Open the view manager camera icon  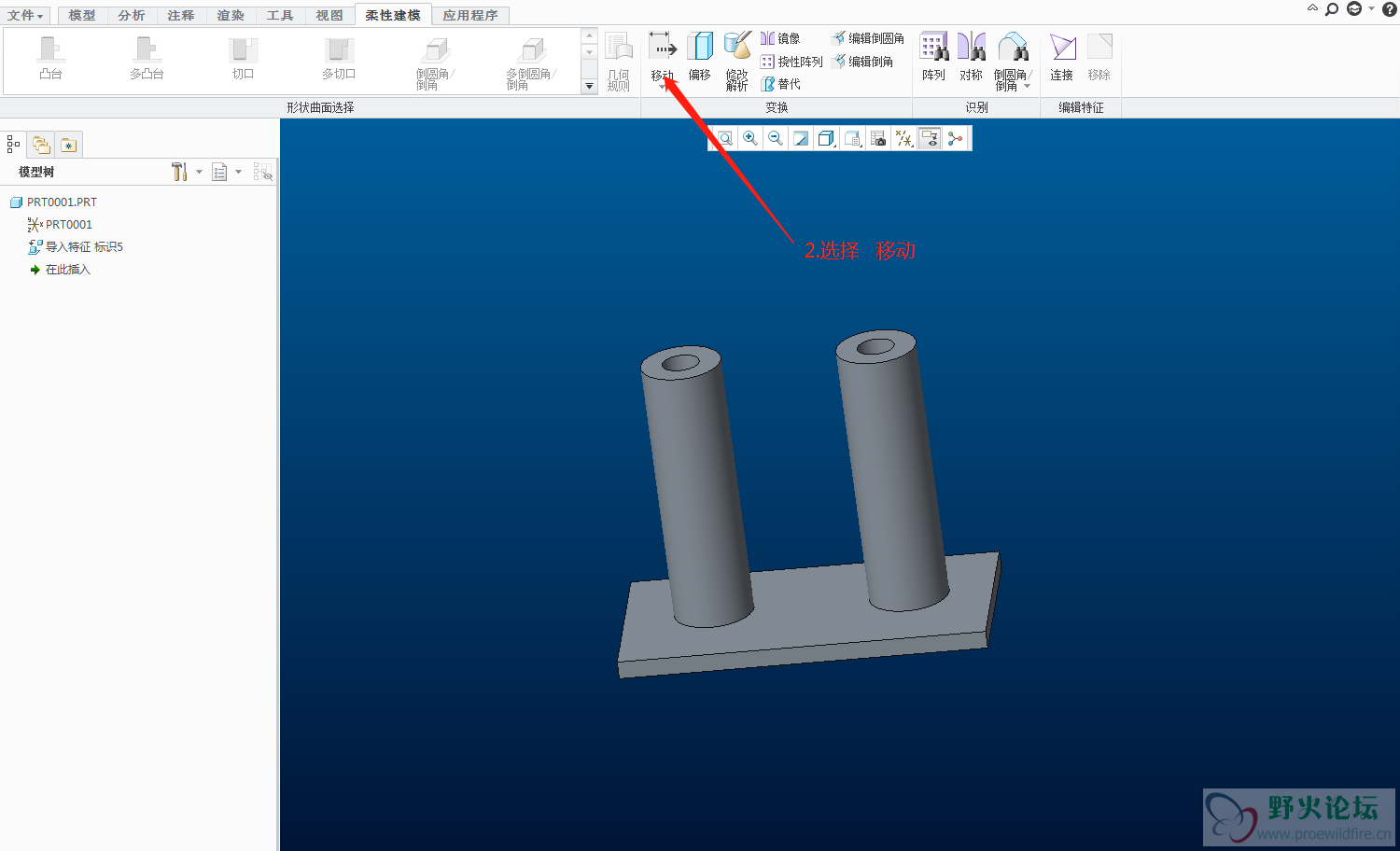point(878,138)
